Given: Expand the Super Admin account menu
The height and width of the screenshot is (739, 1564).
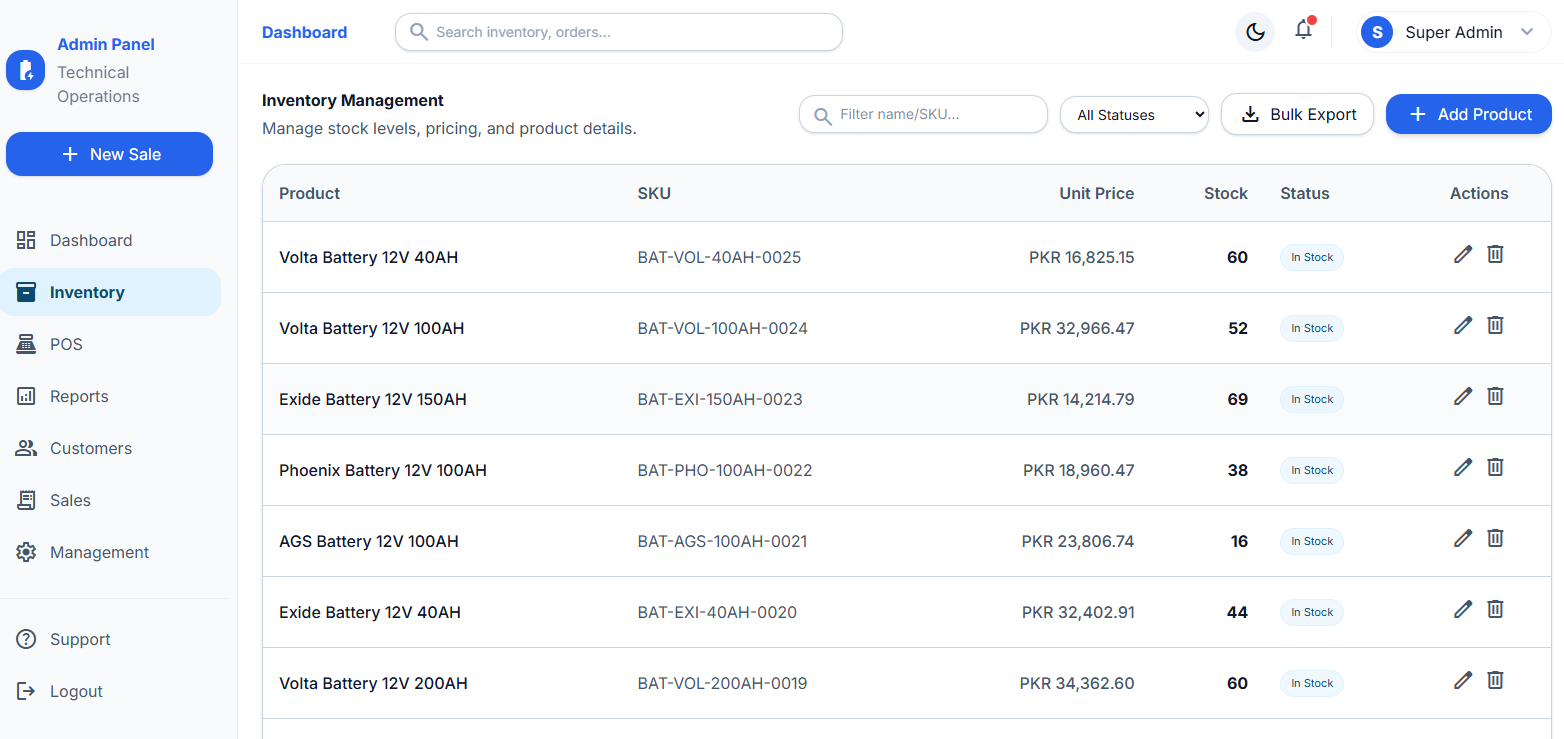Looking at the screenshot, I should pyautogui.click(x=1454, y=32).
